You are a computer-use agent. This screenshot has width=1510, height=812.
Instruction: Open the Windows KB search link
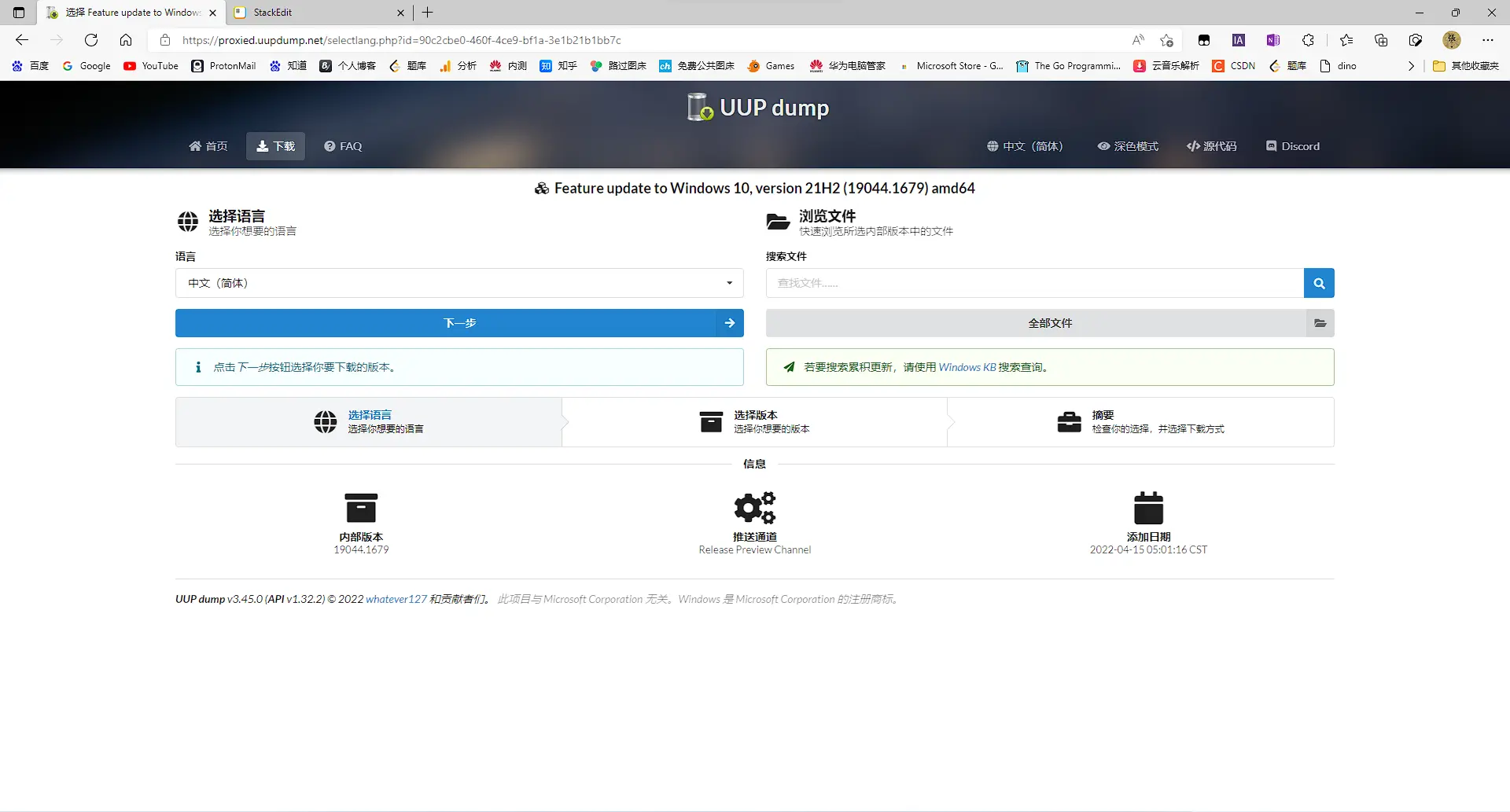click(x=967, y=367)
